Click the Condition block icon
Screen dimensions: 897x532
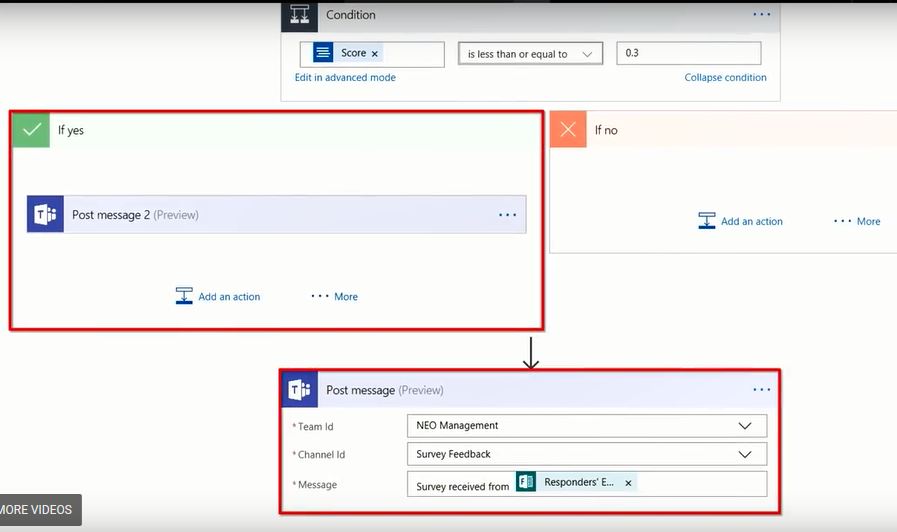[299, 15]
